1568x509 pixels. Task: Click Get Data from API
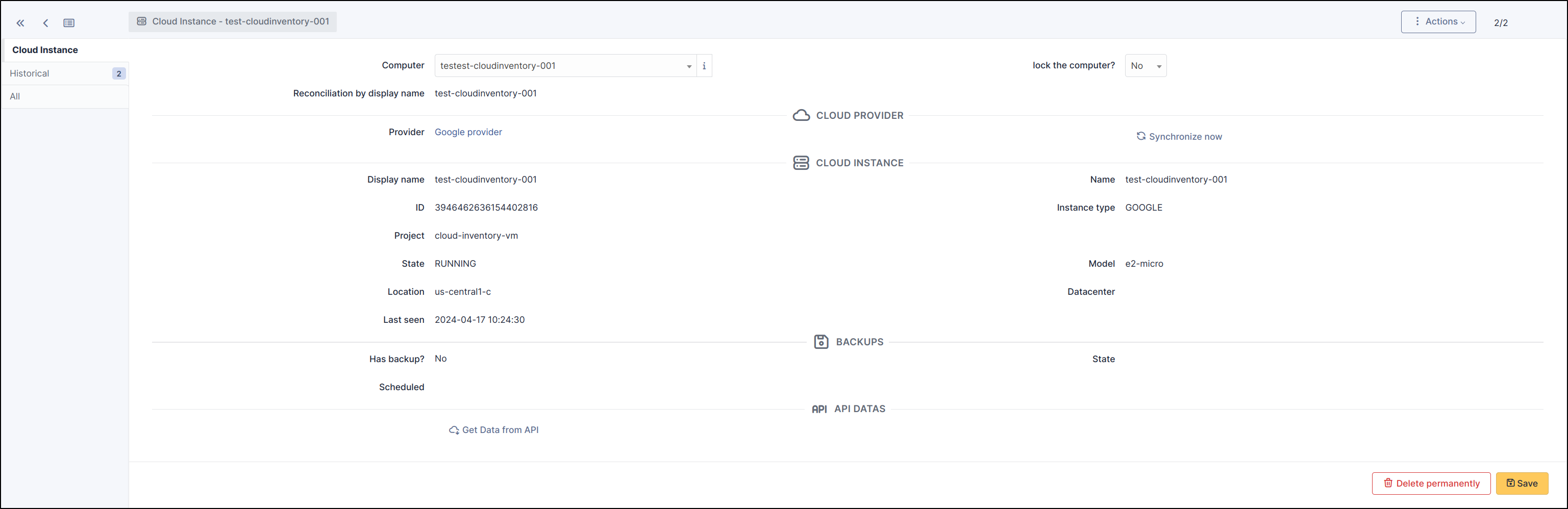pyautogui.click(x=493, y=430)
